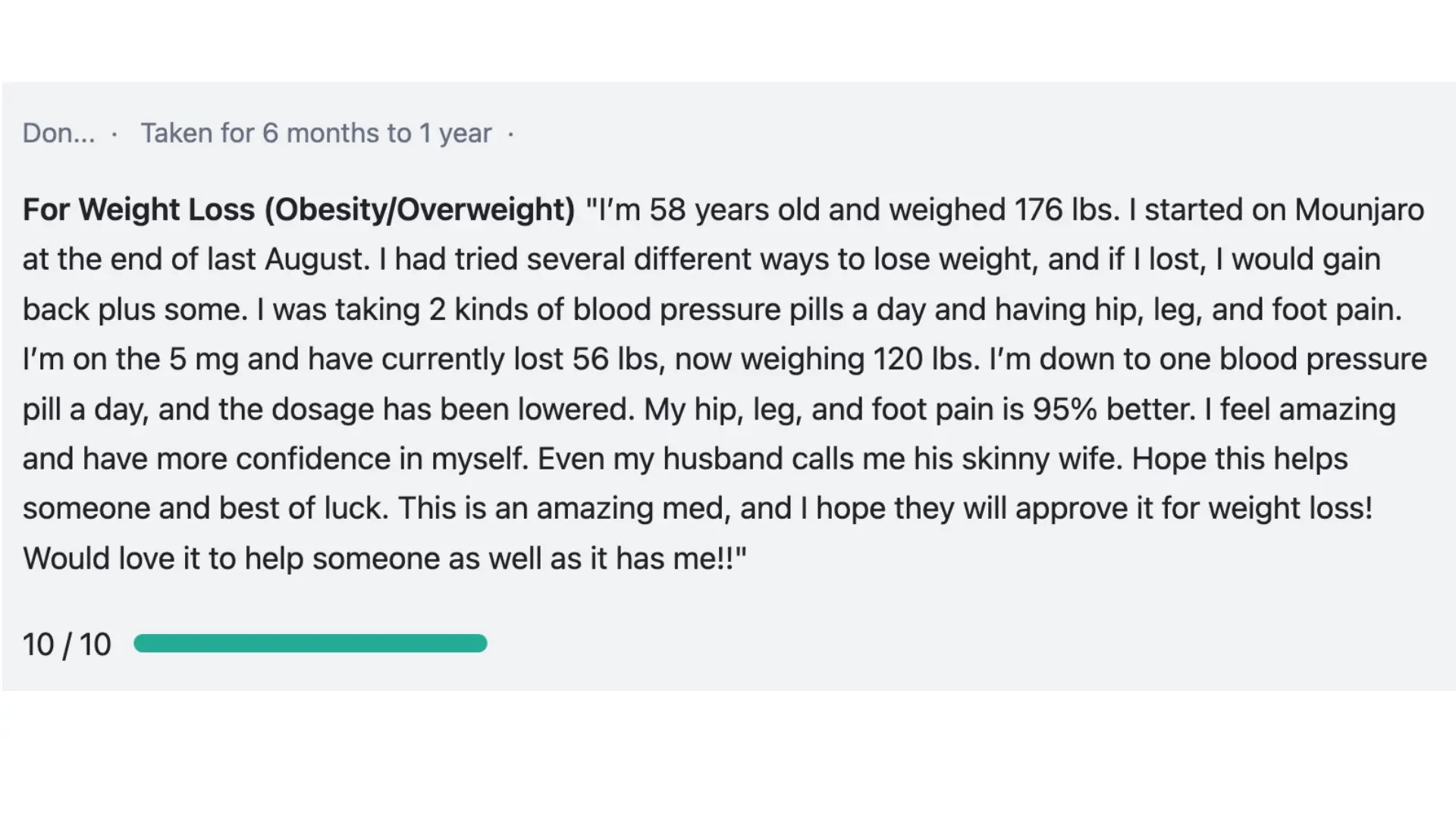Image resolution: width=1456 pixels, height=819 pixels.
Task: Click the last line ending "has me!!"
Action: pyautogui.click(x=384, y=559)
